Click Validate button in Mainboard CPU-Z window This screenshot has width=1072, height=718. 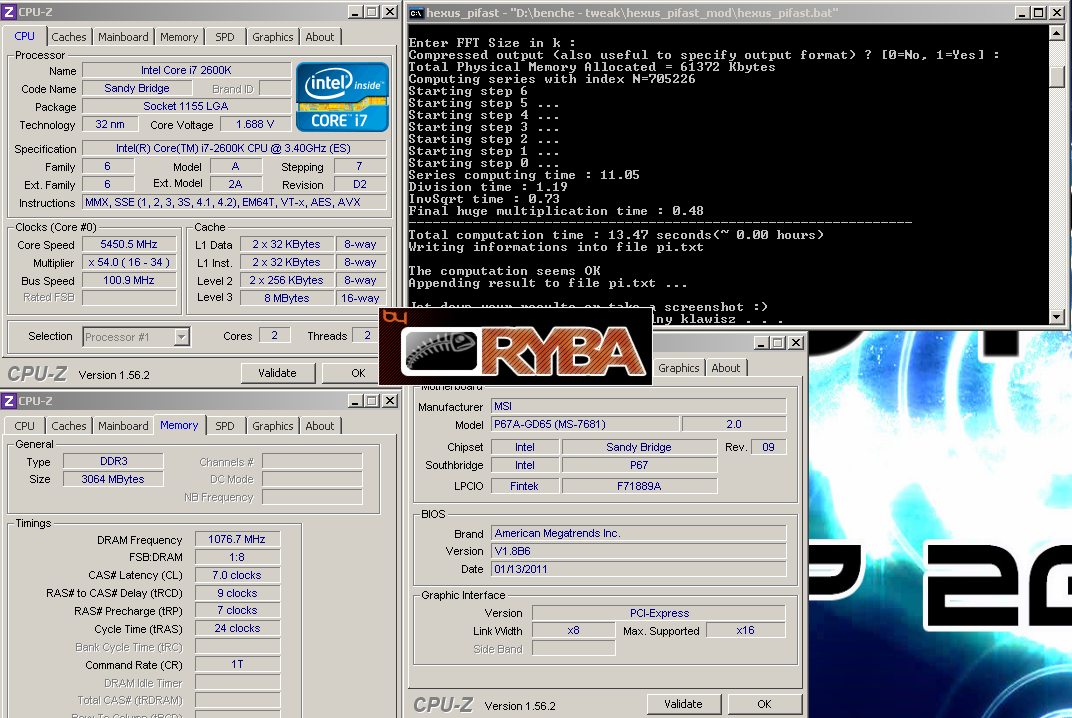point(684,704)
